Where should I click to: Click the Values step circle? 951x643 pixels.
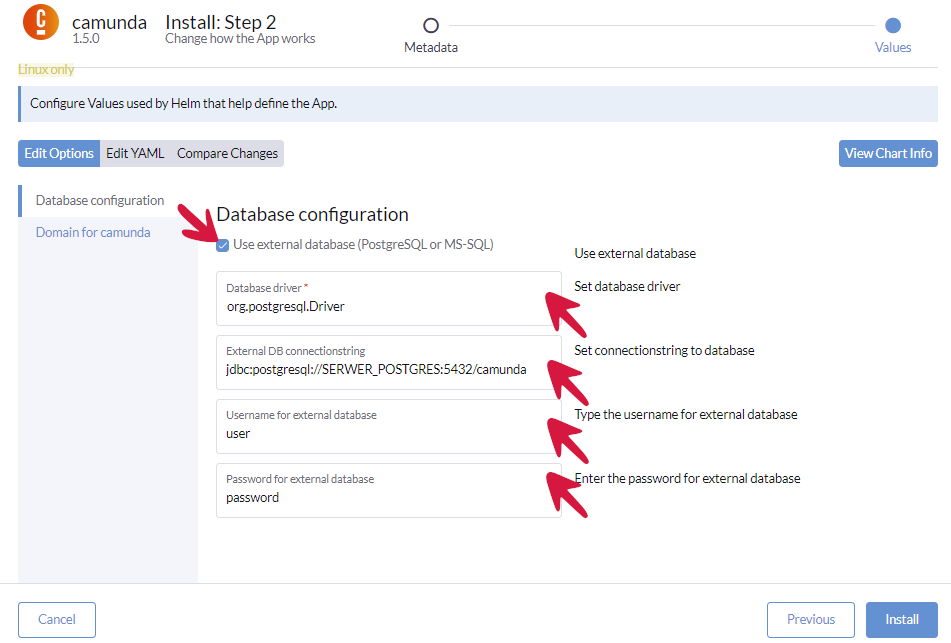(x=893, y=25)
